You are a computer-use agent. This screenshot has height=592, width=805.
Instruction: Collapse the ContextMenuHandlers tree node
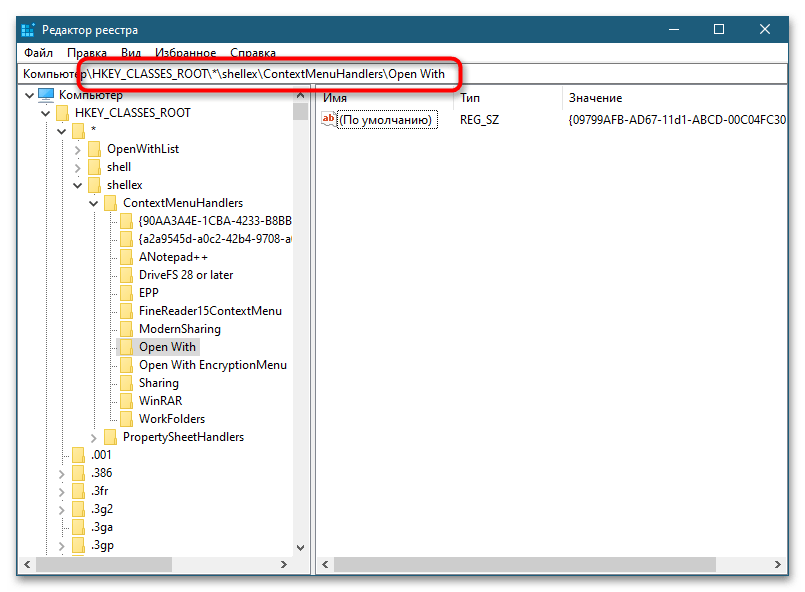coord(94,203)
